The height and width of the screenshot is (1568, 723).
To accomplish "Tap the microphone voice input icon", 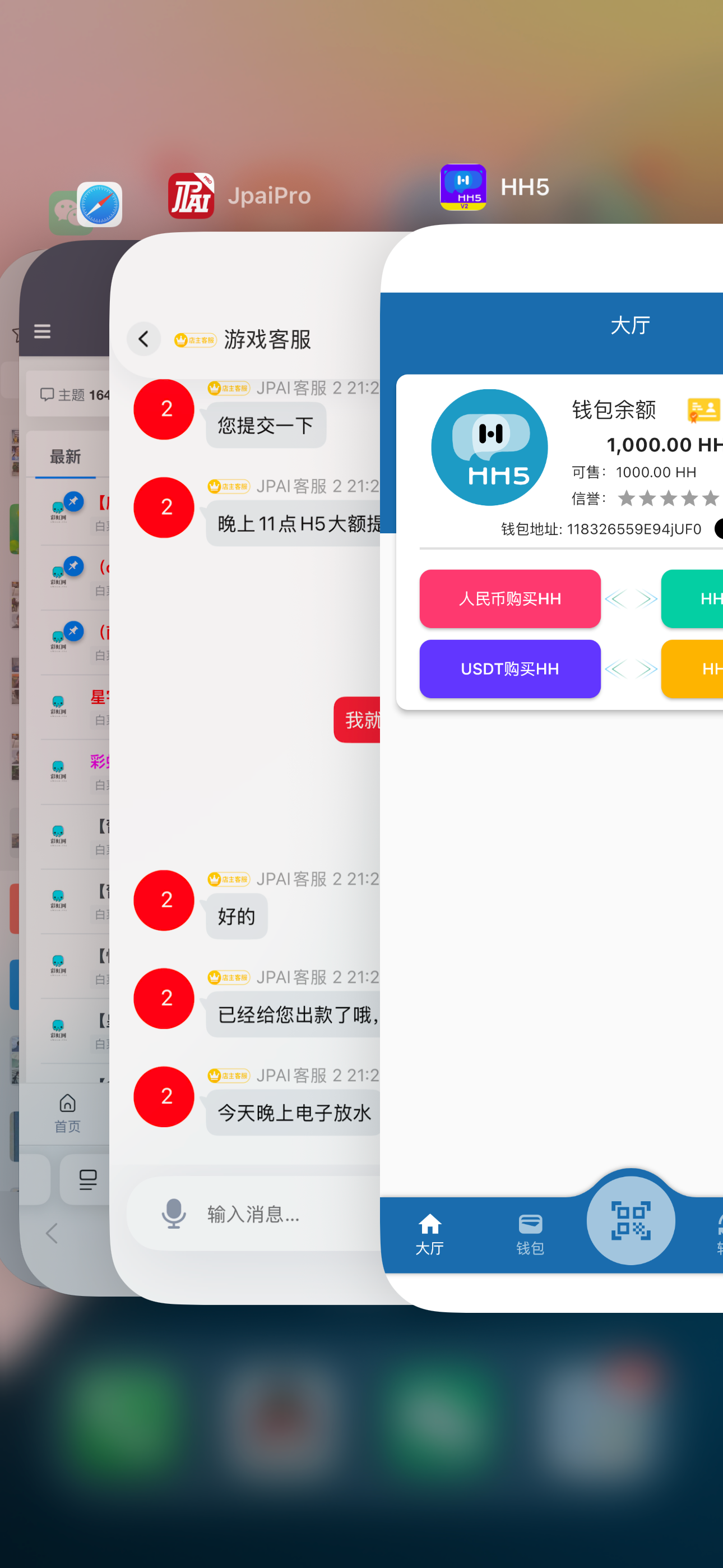I will point(173,1213).
